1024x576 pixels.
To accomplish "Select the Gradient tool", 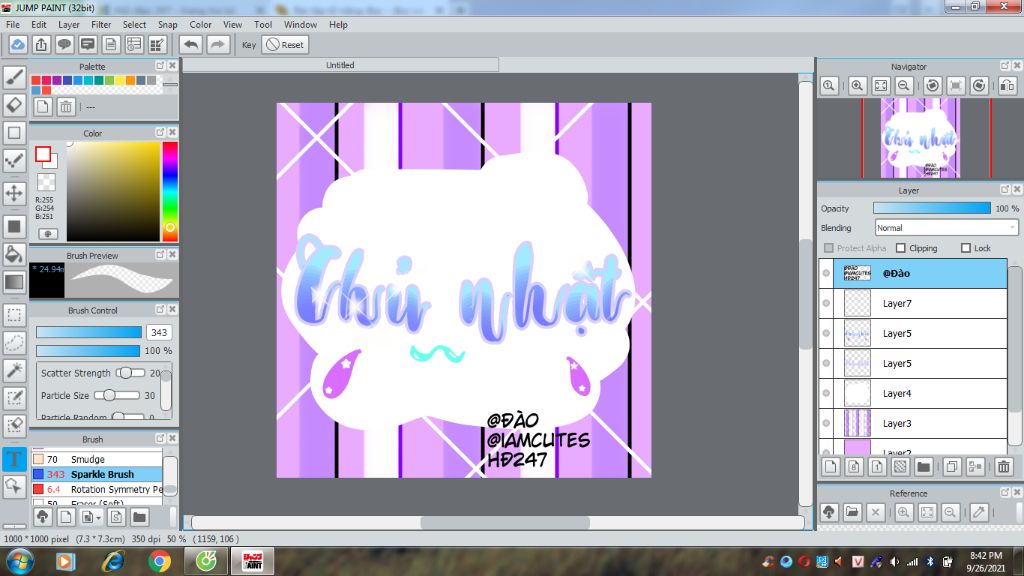I will [14, 282].
